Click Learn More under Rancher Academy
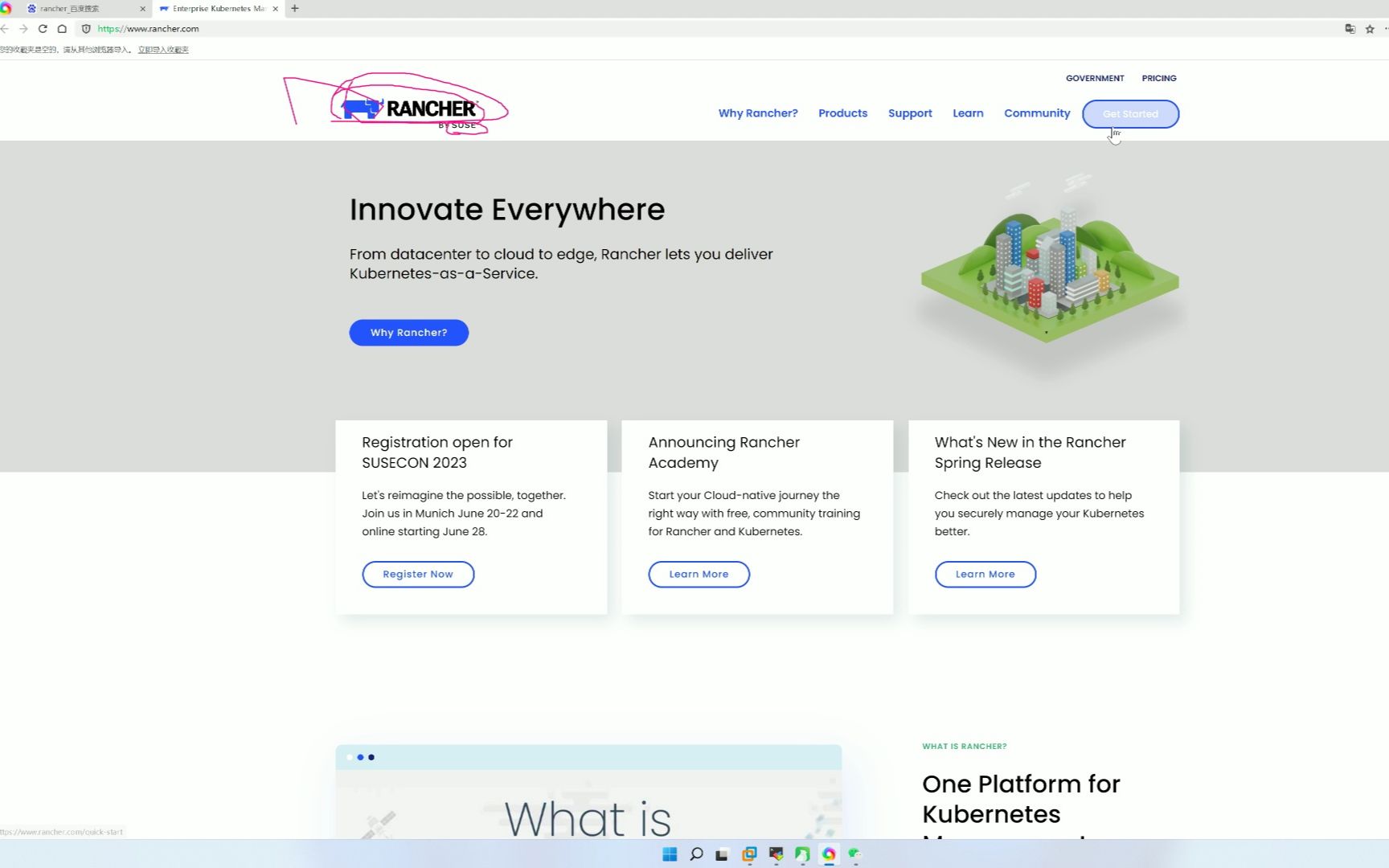Viewport: 1389px width, 868px height. click(x=699, y=575)
